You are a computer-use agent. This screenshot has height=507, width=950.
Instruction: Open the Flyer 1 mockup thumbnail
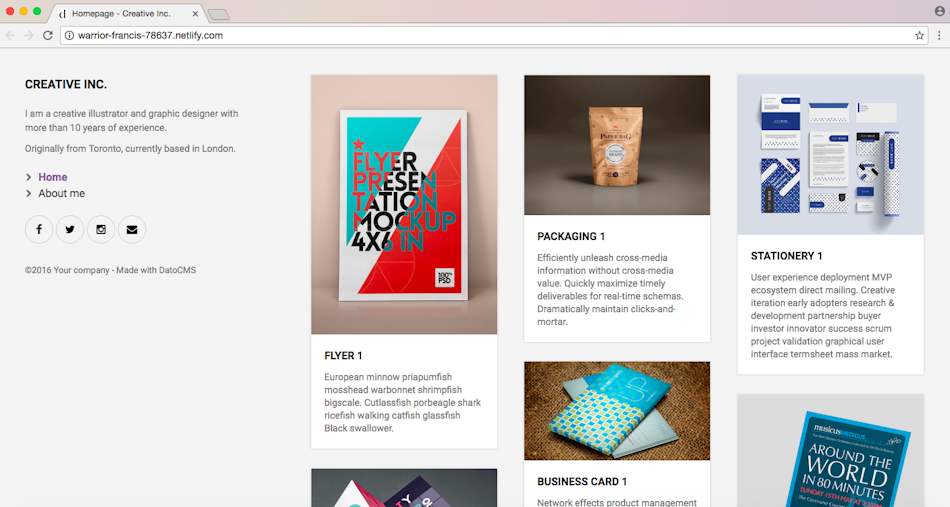click(404, 205)
